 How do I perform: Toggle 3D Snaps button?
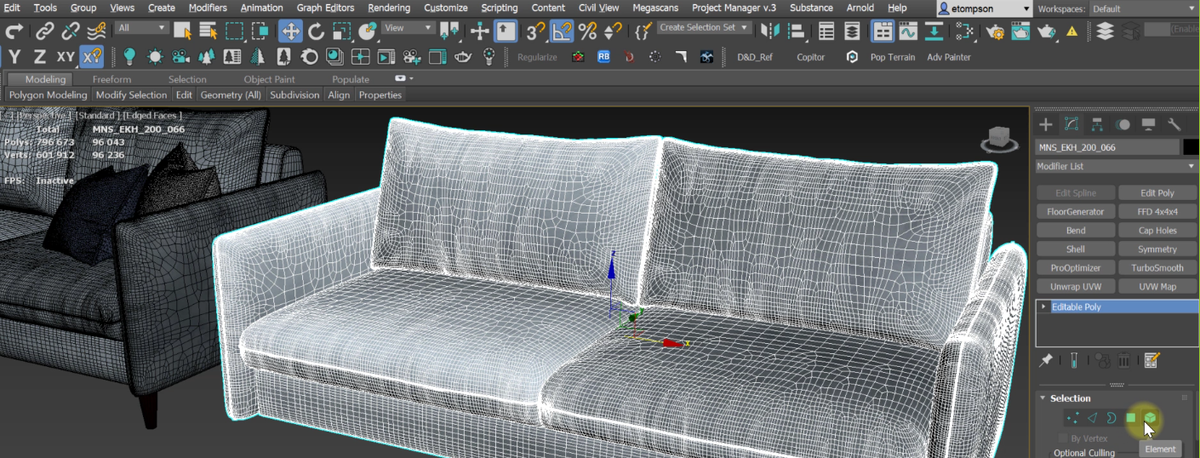536,31
